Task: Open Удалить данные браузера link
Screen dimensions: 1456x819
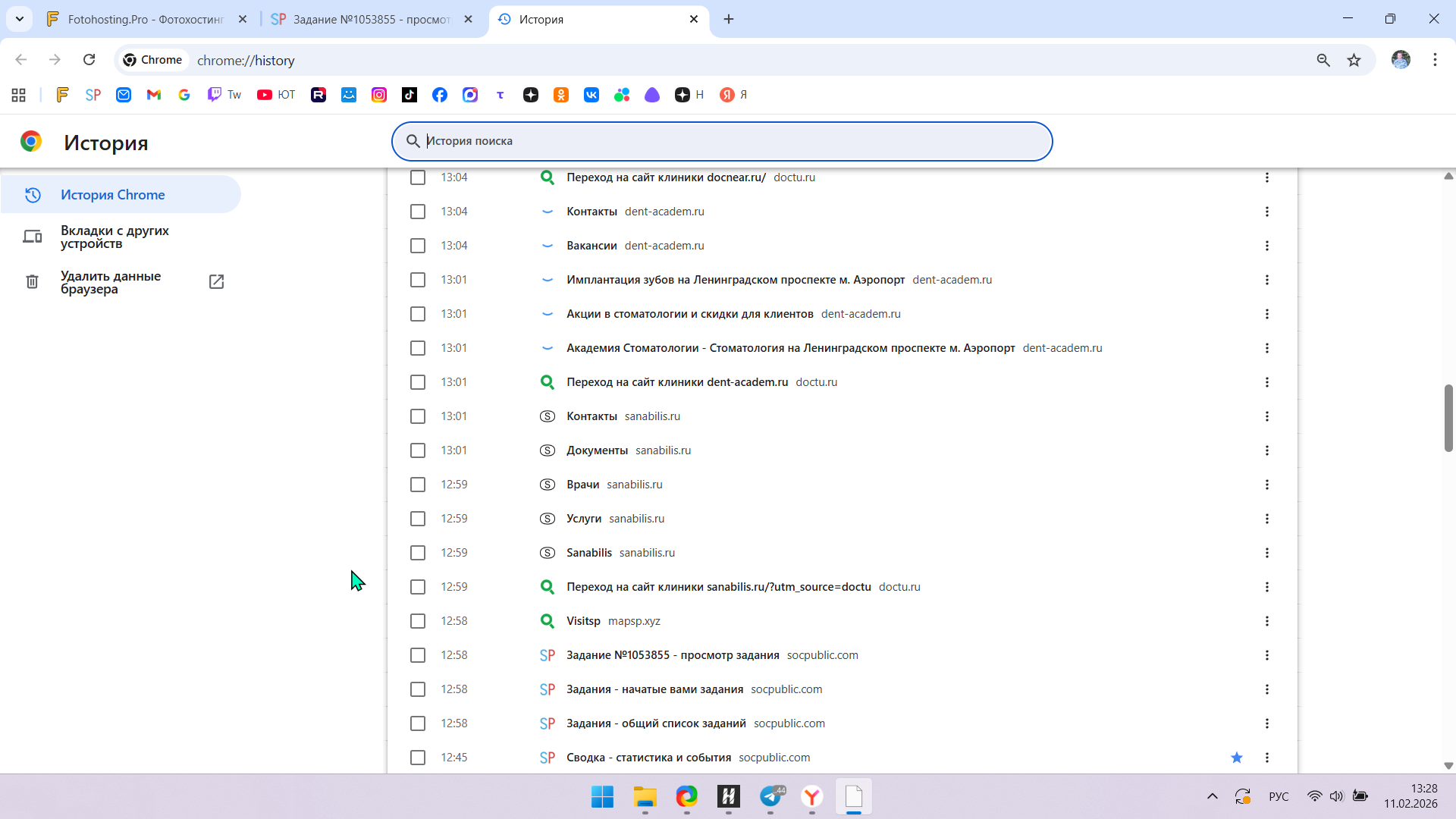Action: (111, 282)
